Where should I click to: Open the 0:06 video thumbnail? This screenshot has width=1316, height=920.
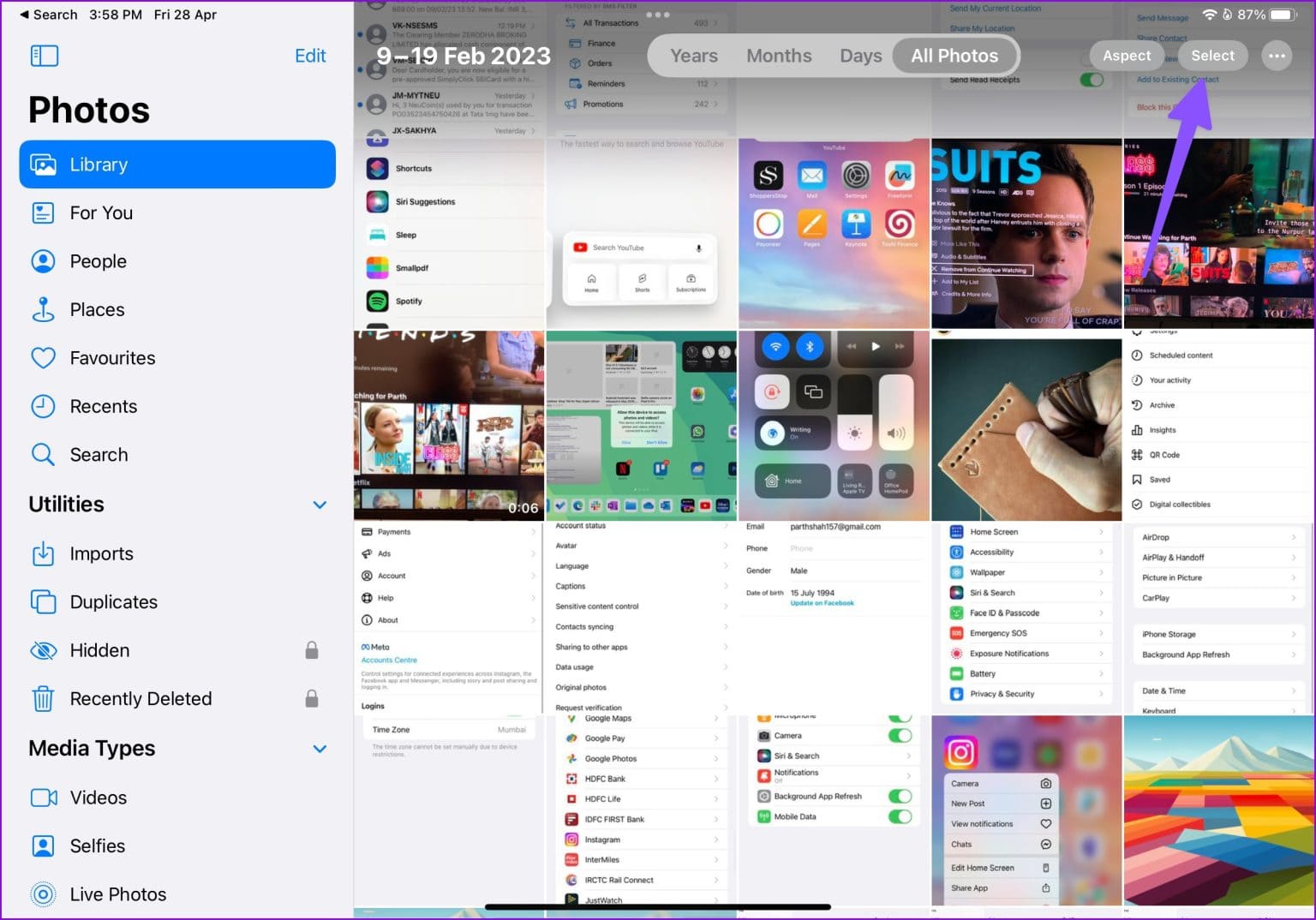point(449,426)
